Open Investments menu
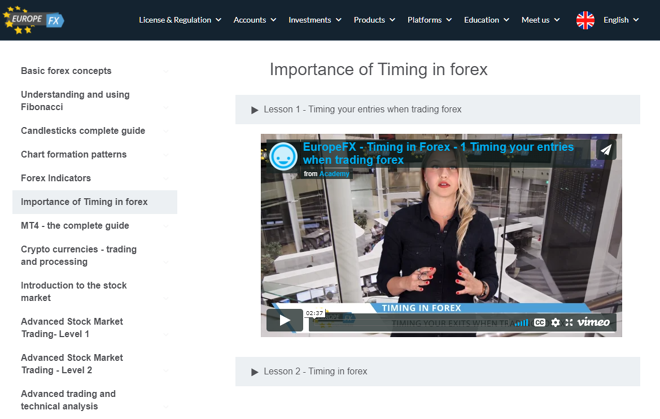This screenshot has width=660, height=419. click(x=315, y=20)
